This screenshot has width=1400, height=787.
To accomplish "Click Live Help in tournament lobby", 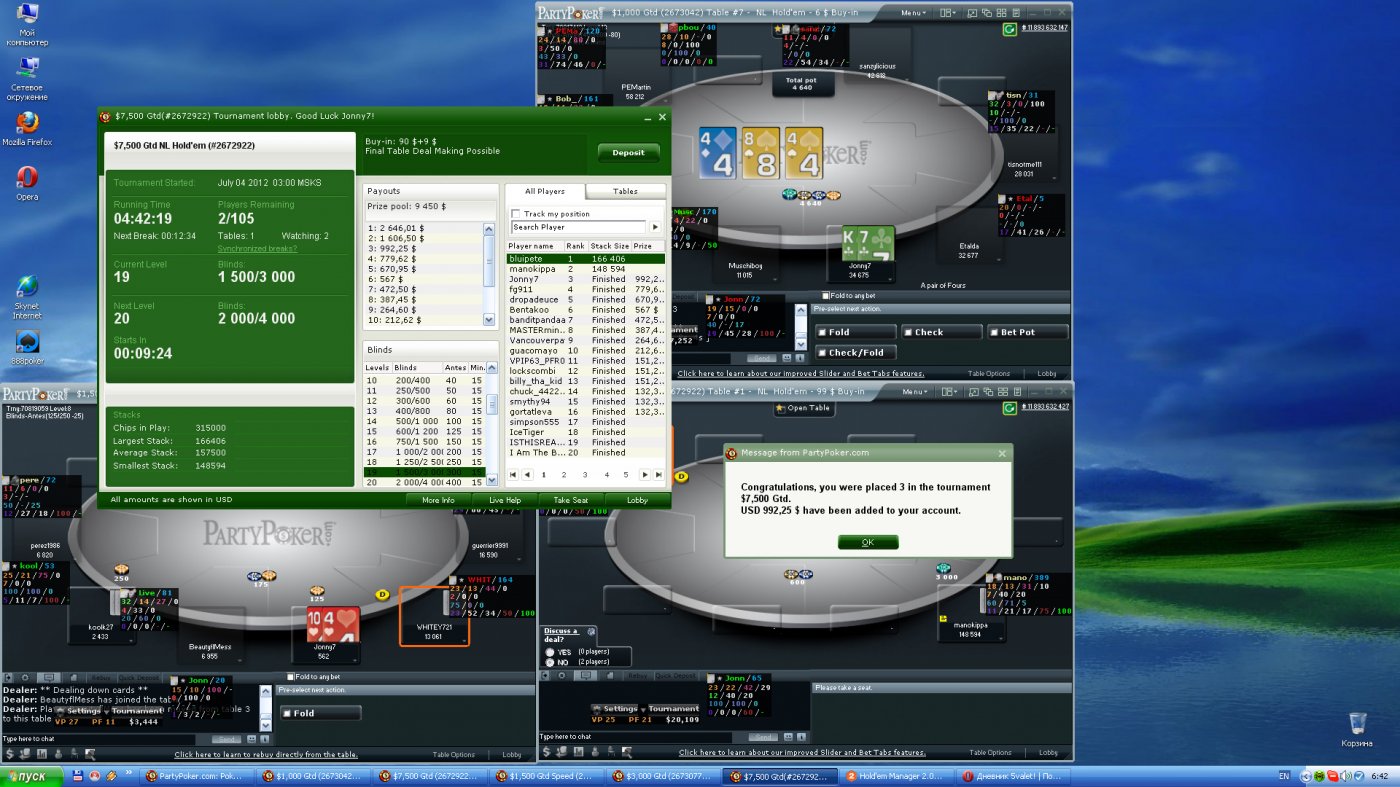I will (505, 500).
